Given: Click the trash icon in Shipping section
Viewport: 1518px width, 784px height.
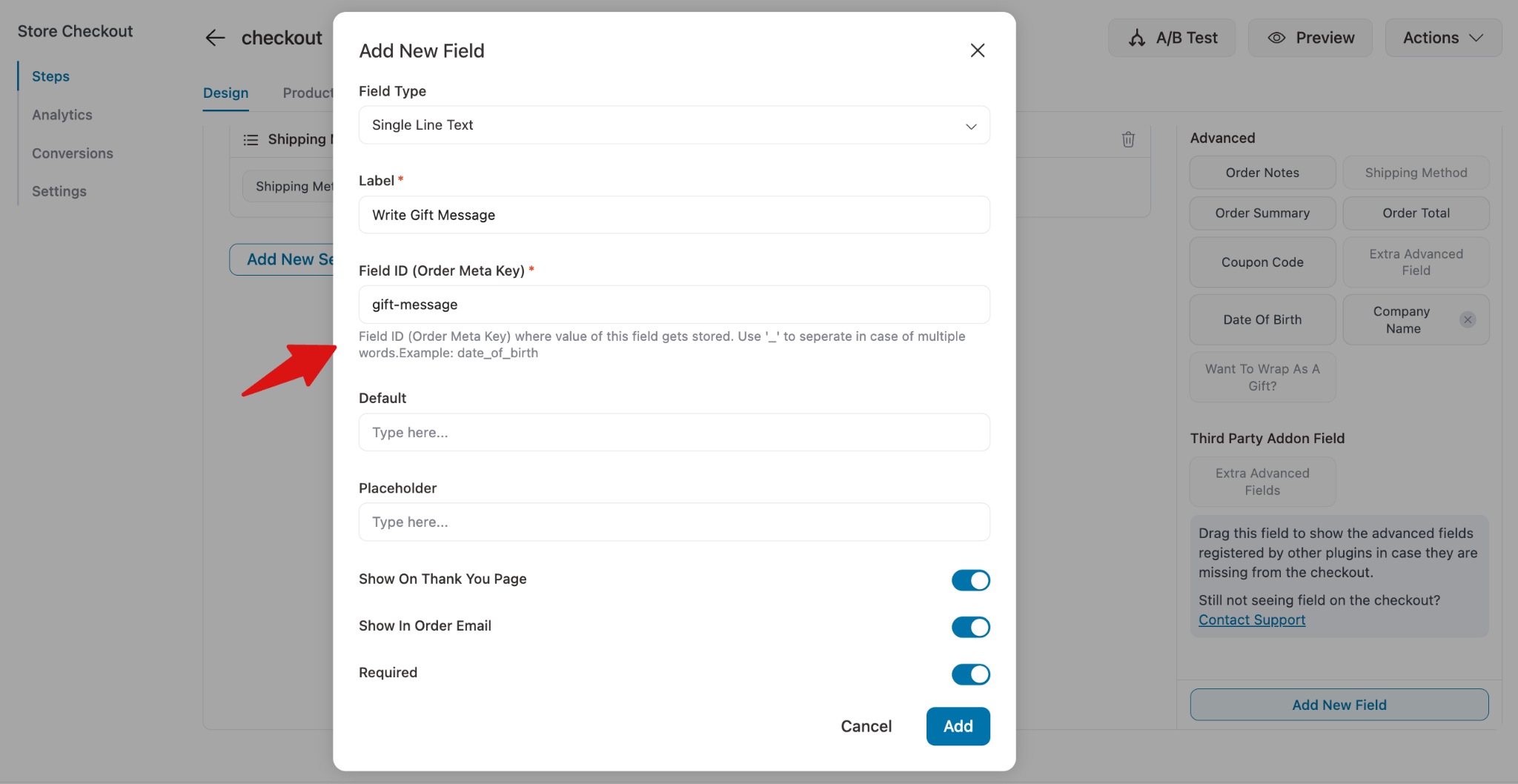Looking at the screenshot, I should tap(1128, 139).
